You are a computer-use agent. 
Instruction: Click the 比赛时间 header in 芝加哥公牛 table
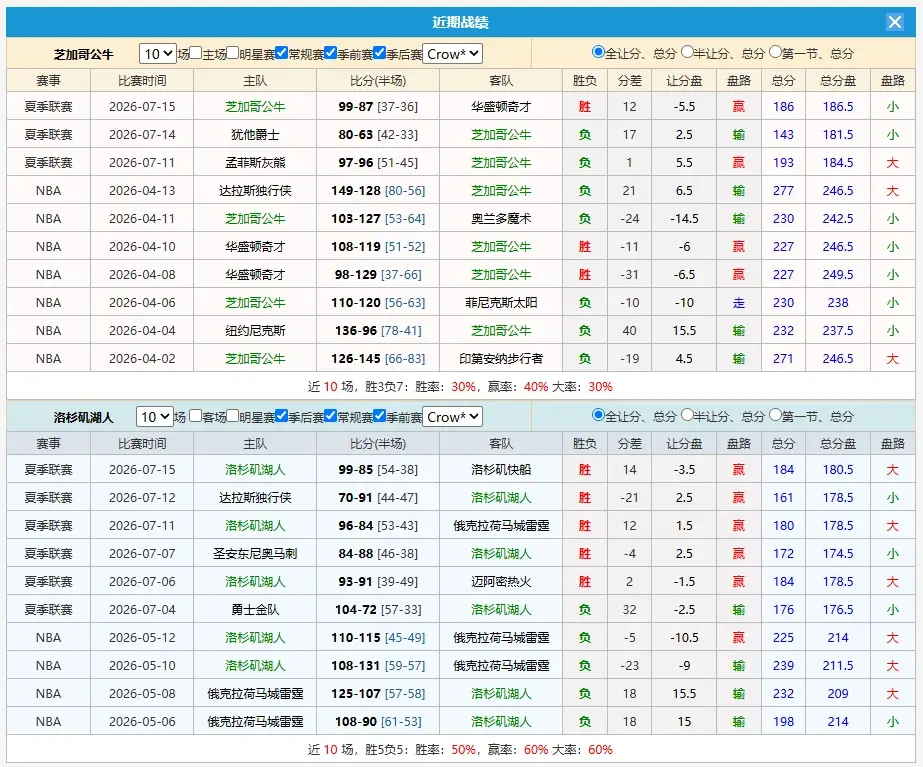pyautogui.click(x=142, y=81)
